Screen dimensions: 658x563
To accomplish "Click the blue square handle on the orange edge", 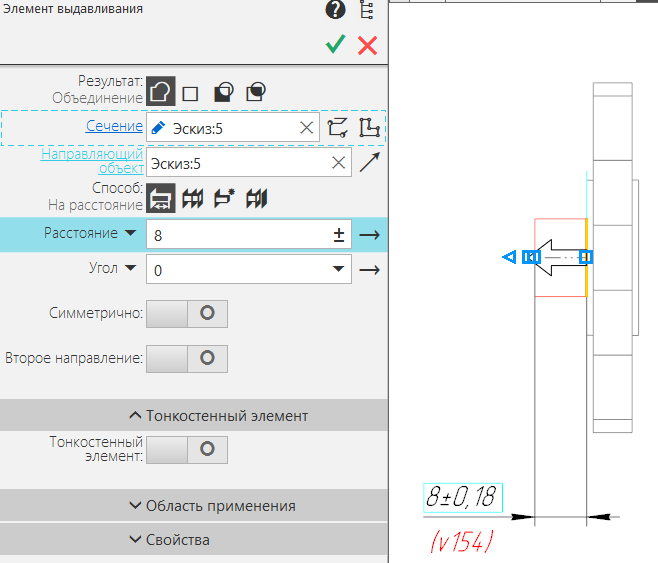I will [x=586, y=257].
